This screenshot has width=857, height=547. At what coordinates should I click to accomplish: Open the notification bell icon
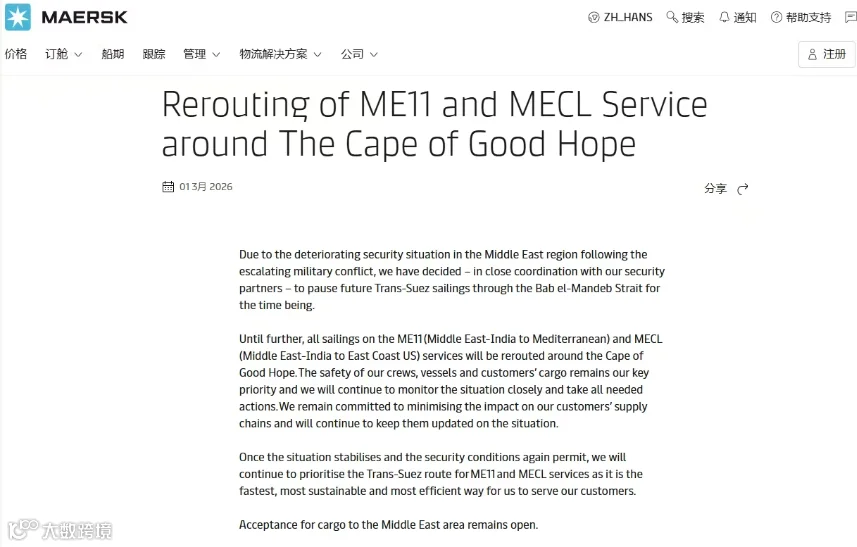(724, 17)
